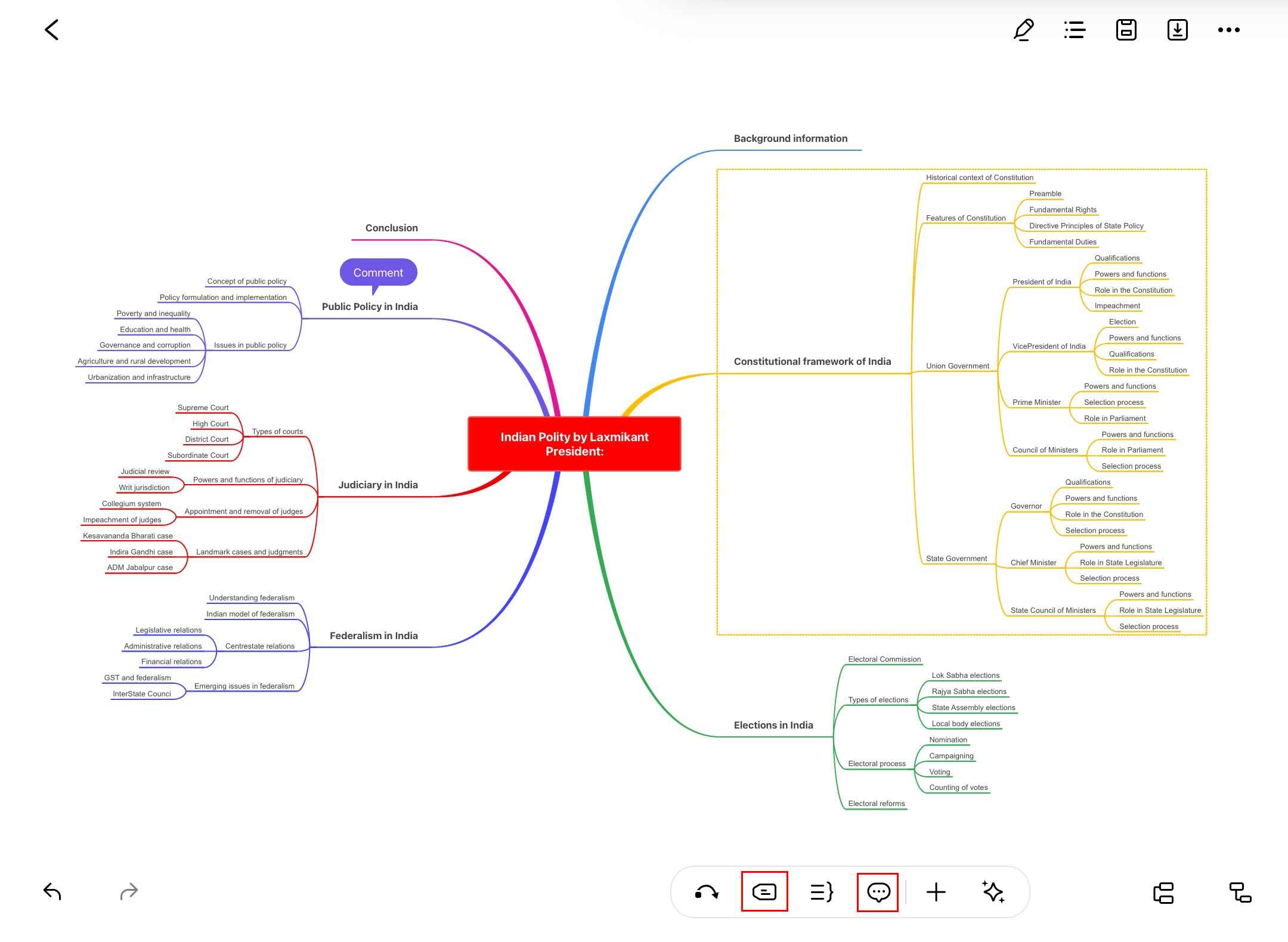Click the comment bubble tool
This screenshot has height=942, width=1288.
pyautogui.click(x=878, y=892)
